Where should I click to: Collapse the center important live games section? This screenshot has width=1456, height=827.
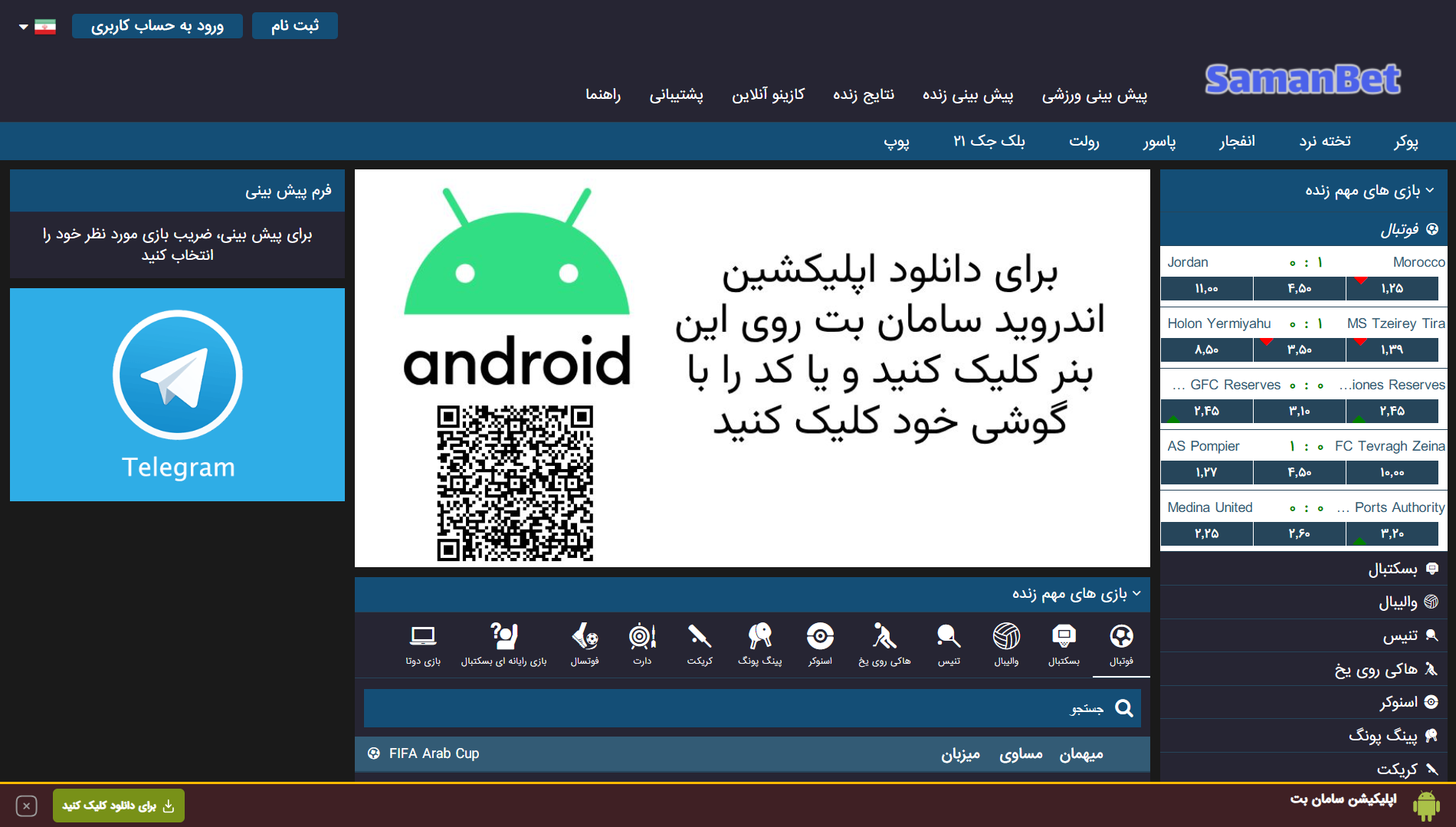(x=752, y=594)
